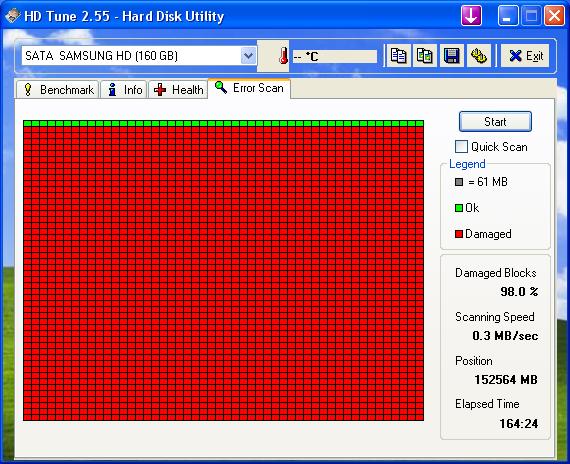Select the SATA SAMSUNG HD drive combo box
Viewport: 570px width, 464px height.
pos(139,56)
